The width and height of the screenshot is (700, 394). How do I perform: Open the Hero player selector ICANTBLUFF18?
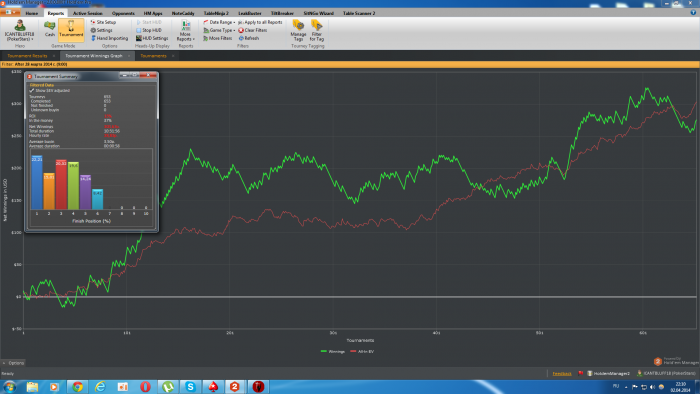point(19,31)
